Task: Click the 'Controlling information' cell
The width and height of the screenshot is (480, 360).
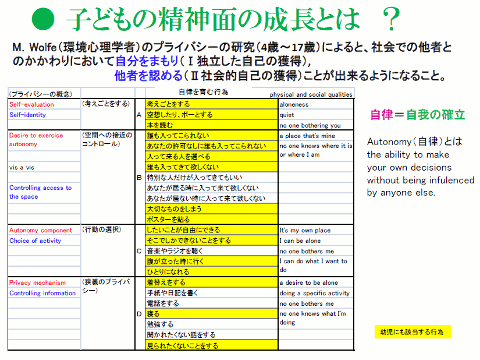Action: (x=44, y=293)
